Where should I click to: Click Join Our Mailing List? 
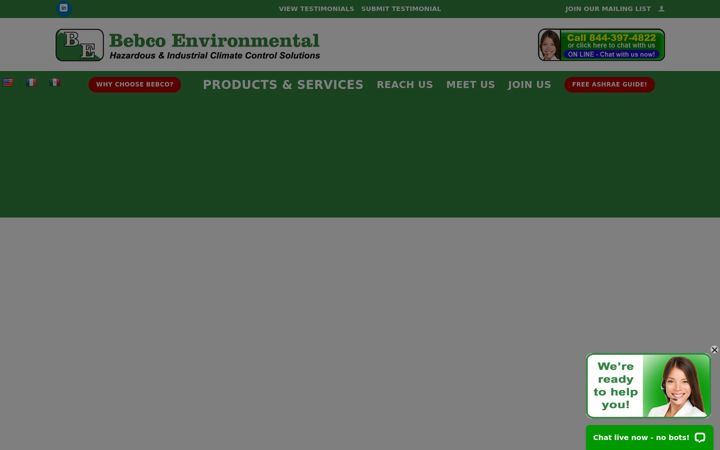click(608, 9)
